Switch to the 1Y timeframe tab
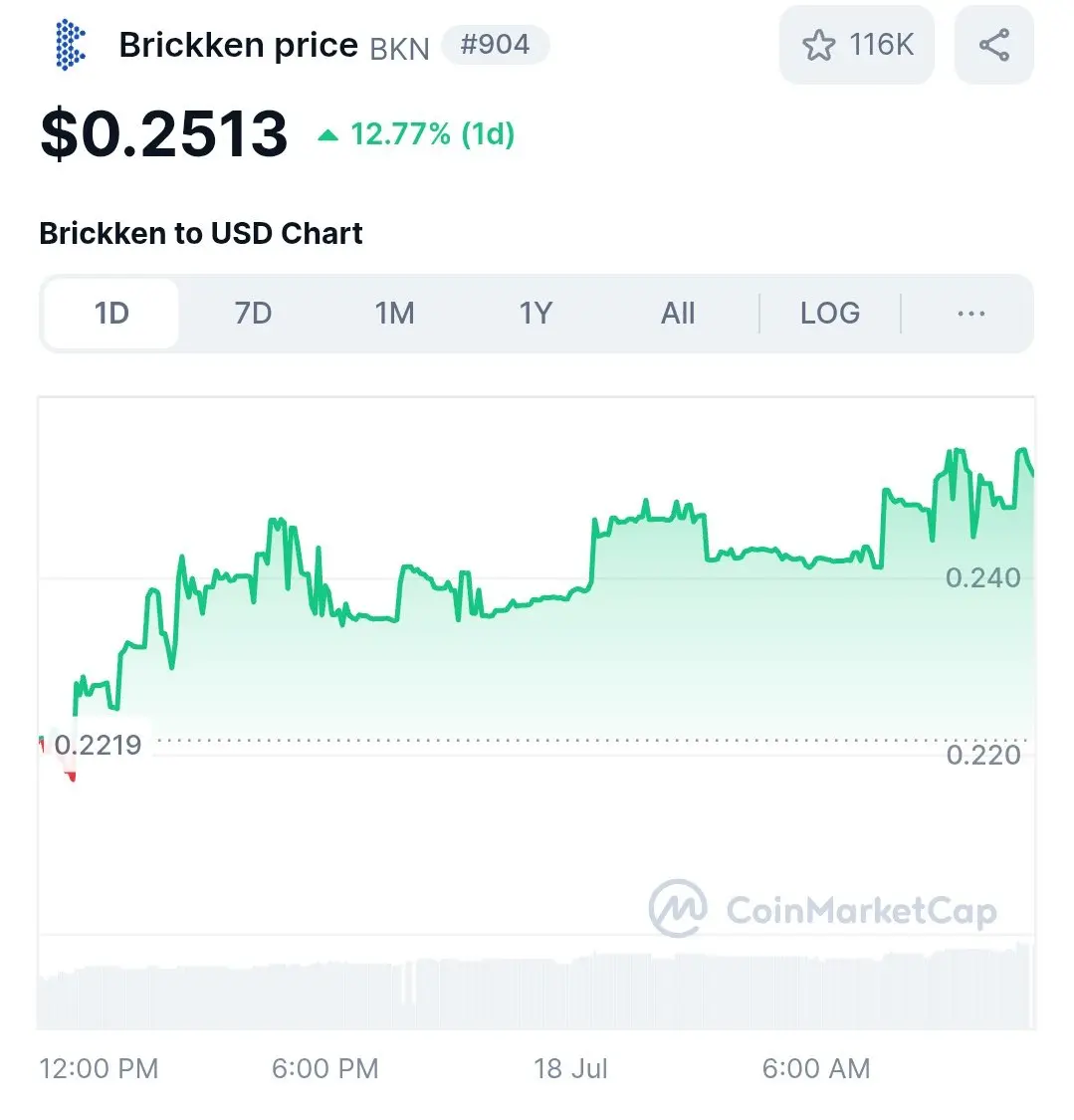 (x=536, y=313)
